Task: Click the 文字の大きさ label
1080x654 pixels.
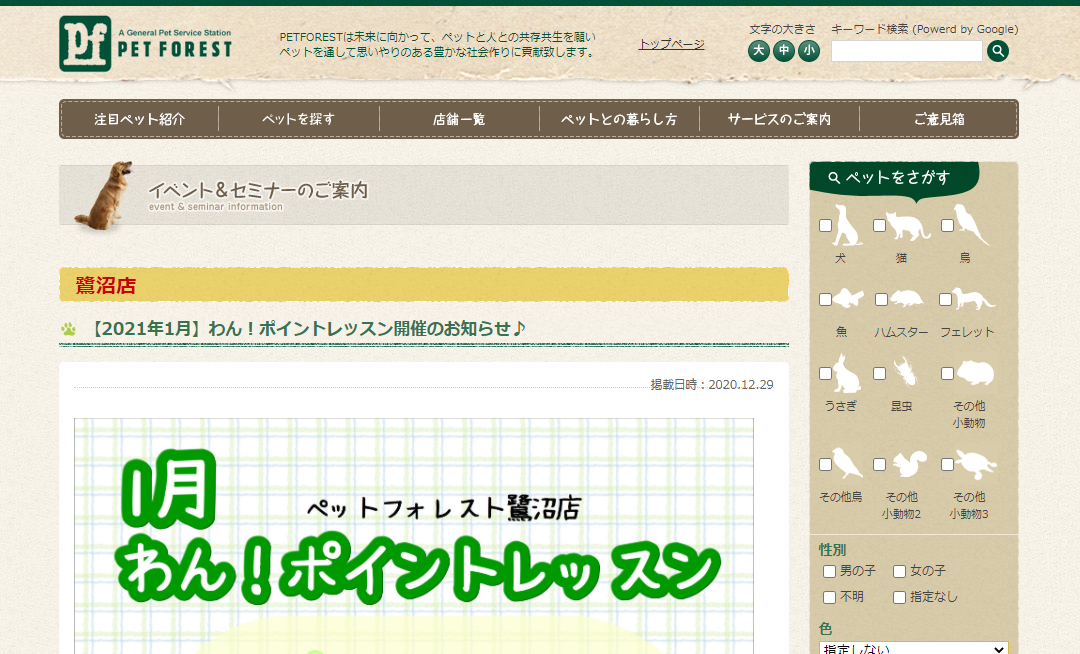Action: point(782,29)
